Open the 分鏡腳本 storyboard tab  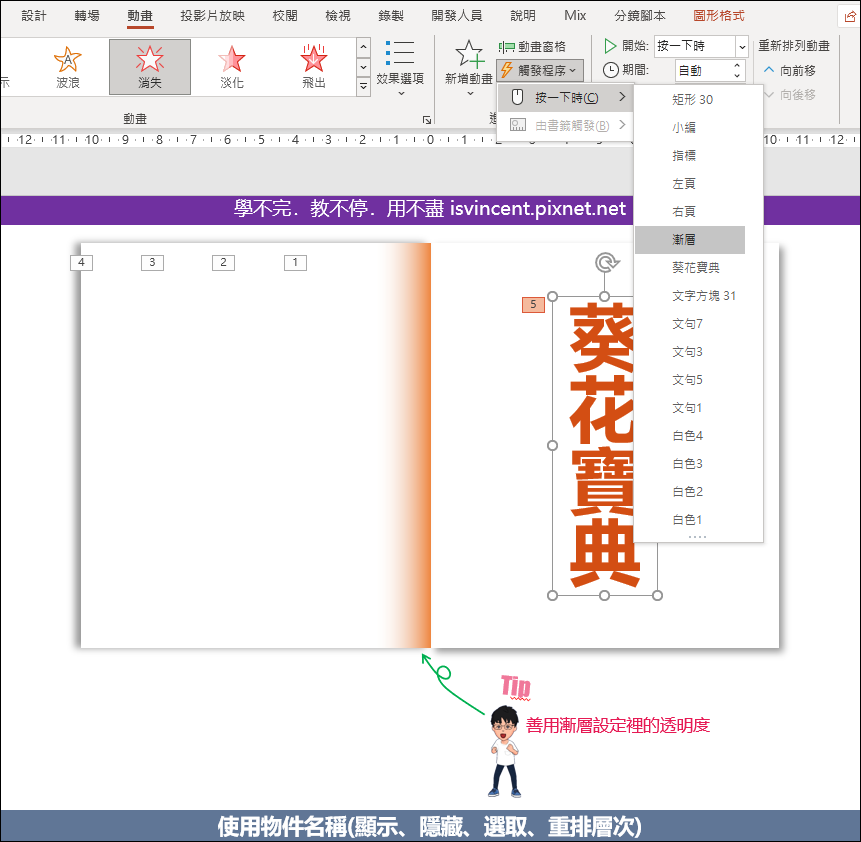(640, 16)
